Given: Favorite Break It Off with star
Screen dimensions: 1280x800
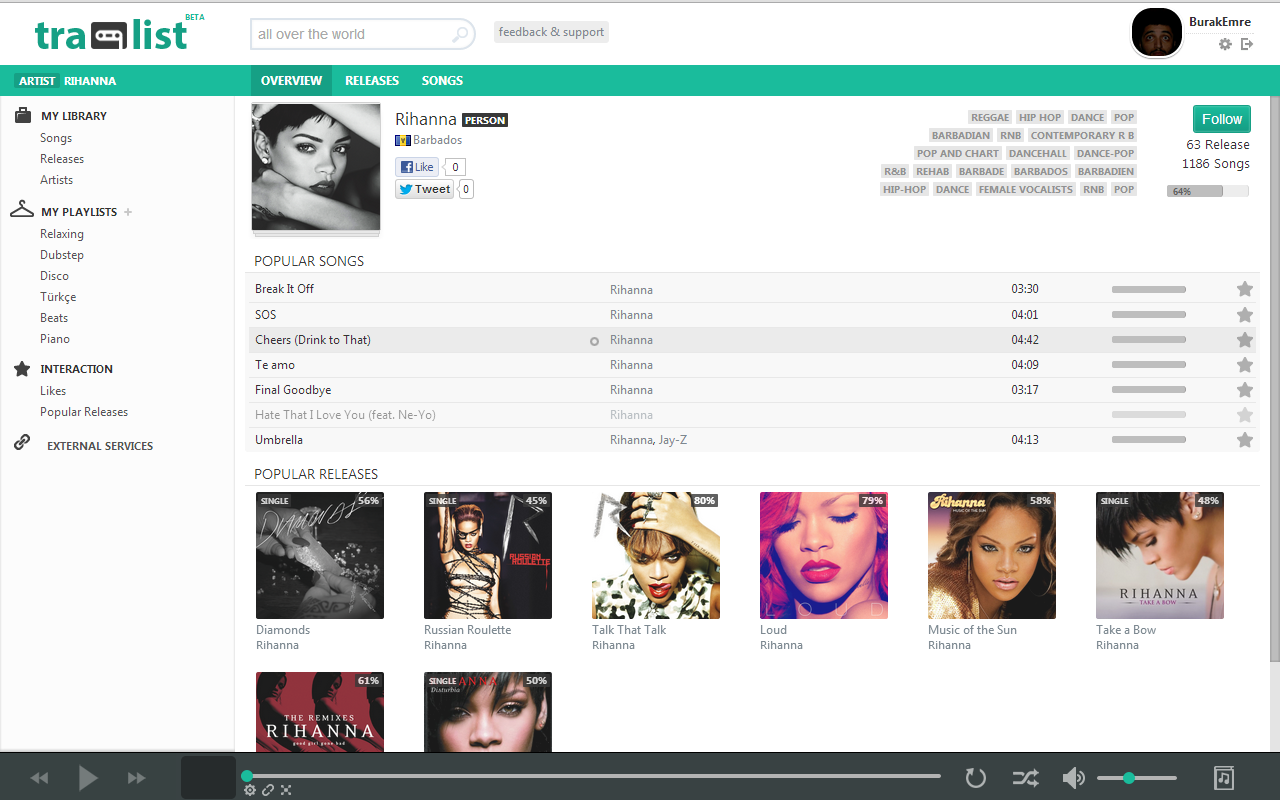Looking at the screenshot, I should [1245, 289].
